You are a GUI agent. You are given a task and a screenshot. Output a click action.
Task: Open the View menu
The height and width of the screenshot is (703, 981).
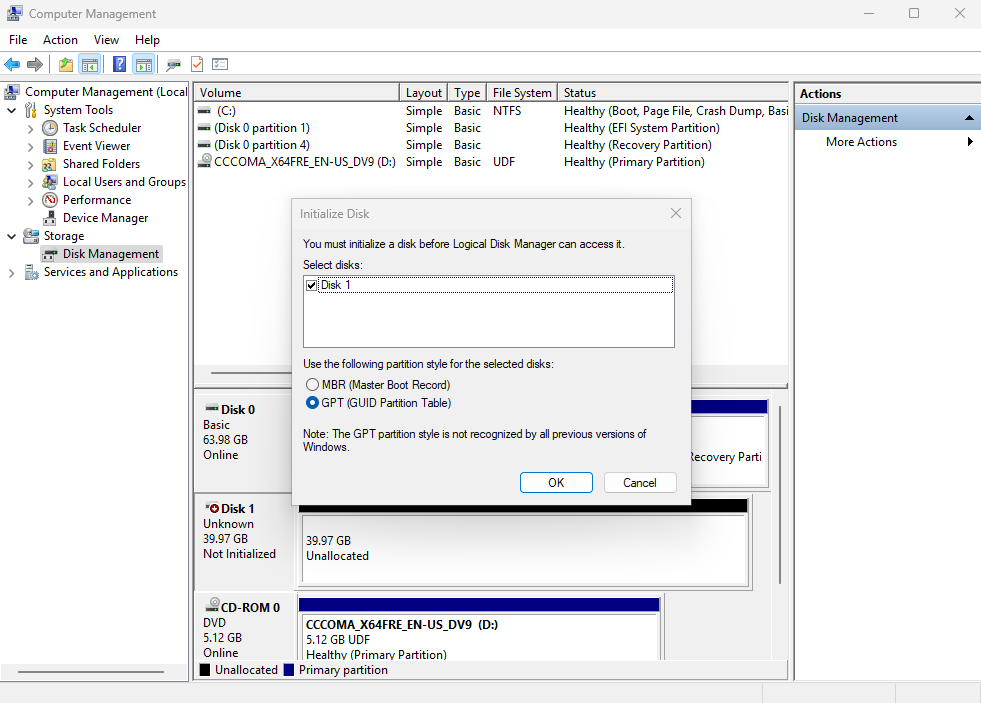point(106,40)
